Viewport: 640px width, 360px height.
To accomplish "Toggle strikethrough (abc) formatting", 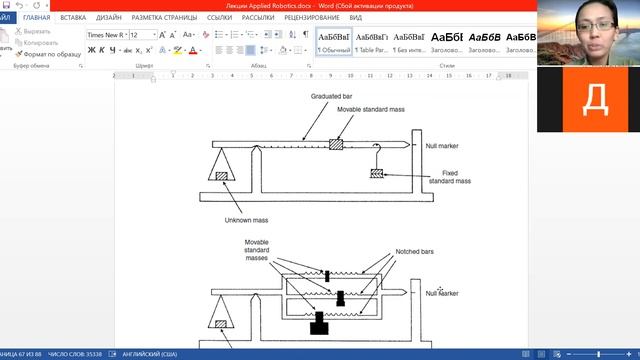I will pyautogui.click(x=128, y=50).
